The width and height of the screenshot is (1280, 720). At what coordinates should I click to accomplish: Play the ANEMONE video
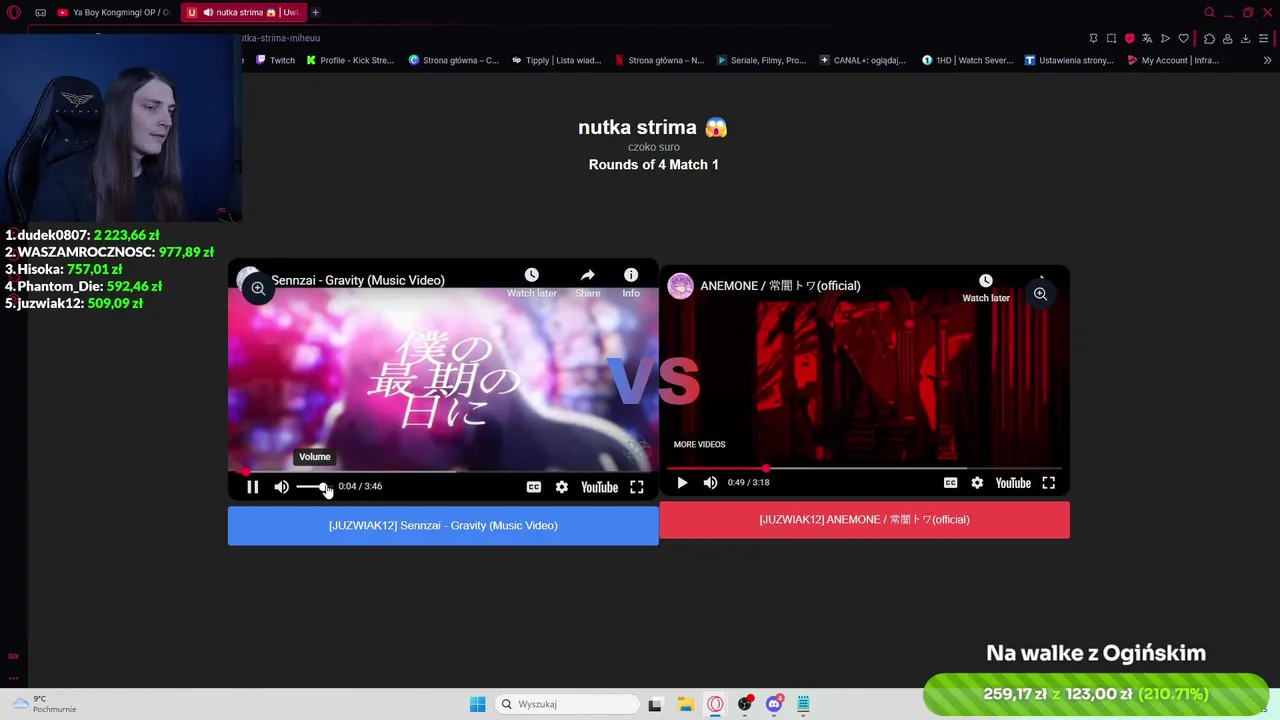click(682, 483)
